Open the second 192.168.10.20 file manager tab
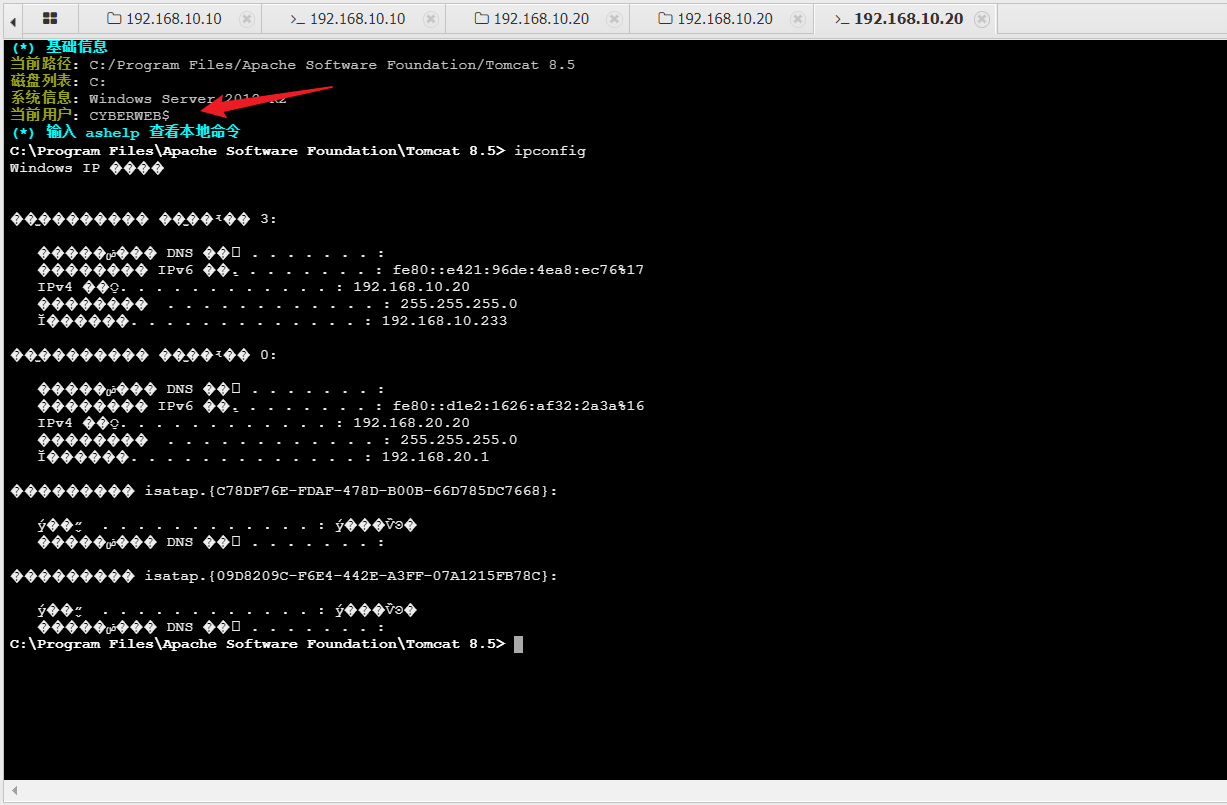The image size is (1227, 805). (724, 19)
